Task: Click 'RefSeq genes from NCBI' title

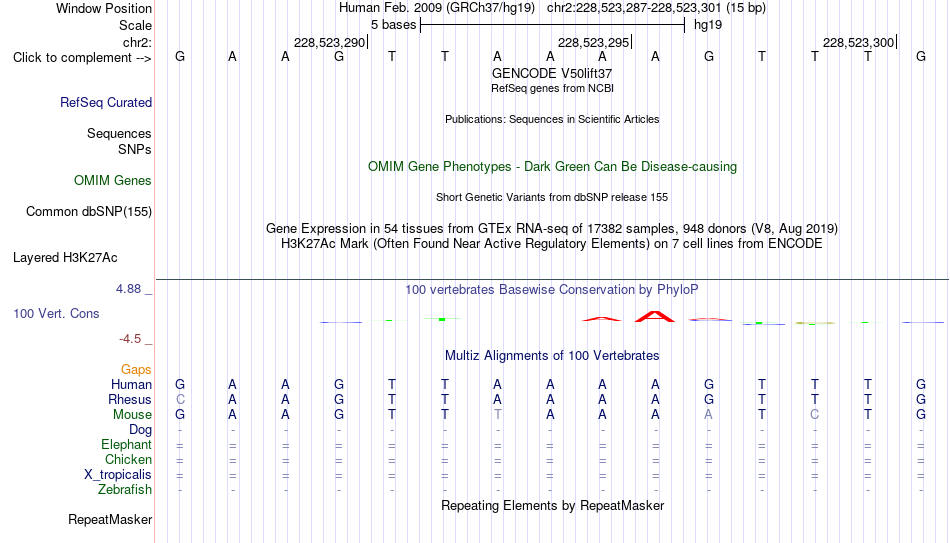Action: coord(552,88)
